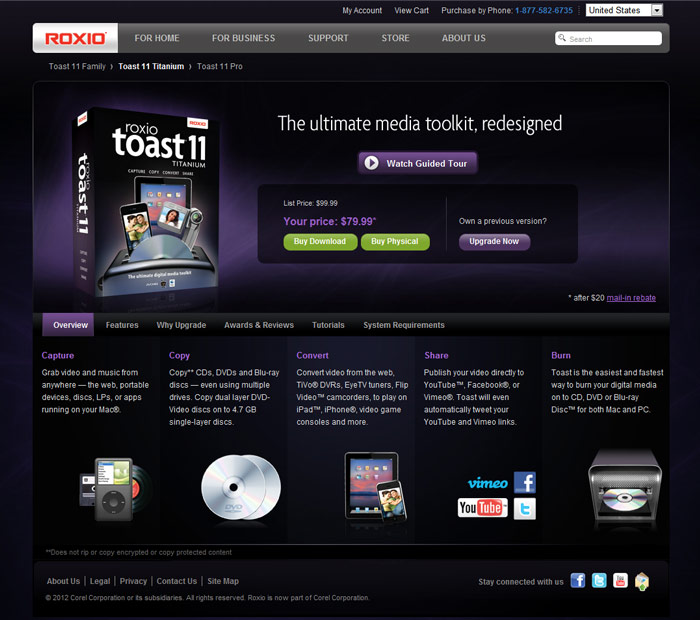This screenshot has height=620, width=700.
Task: Click the iPad and iPhone Convert image
Action: (375, 487)
